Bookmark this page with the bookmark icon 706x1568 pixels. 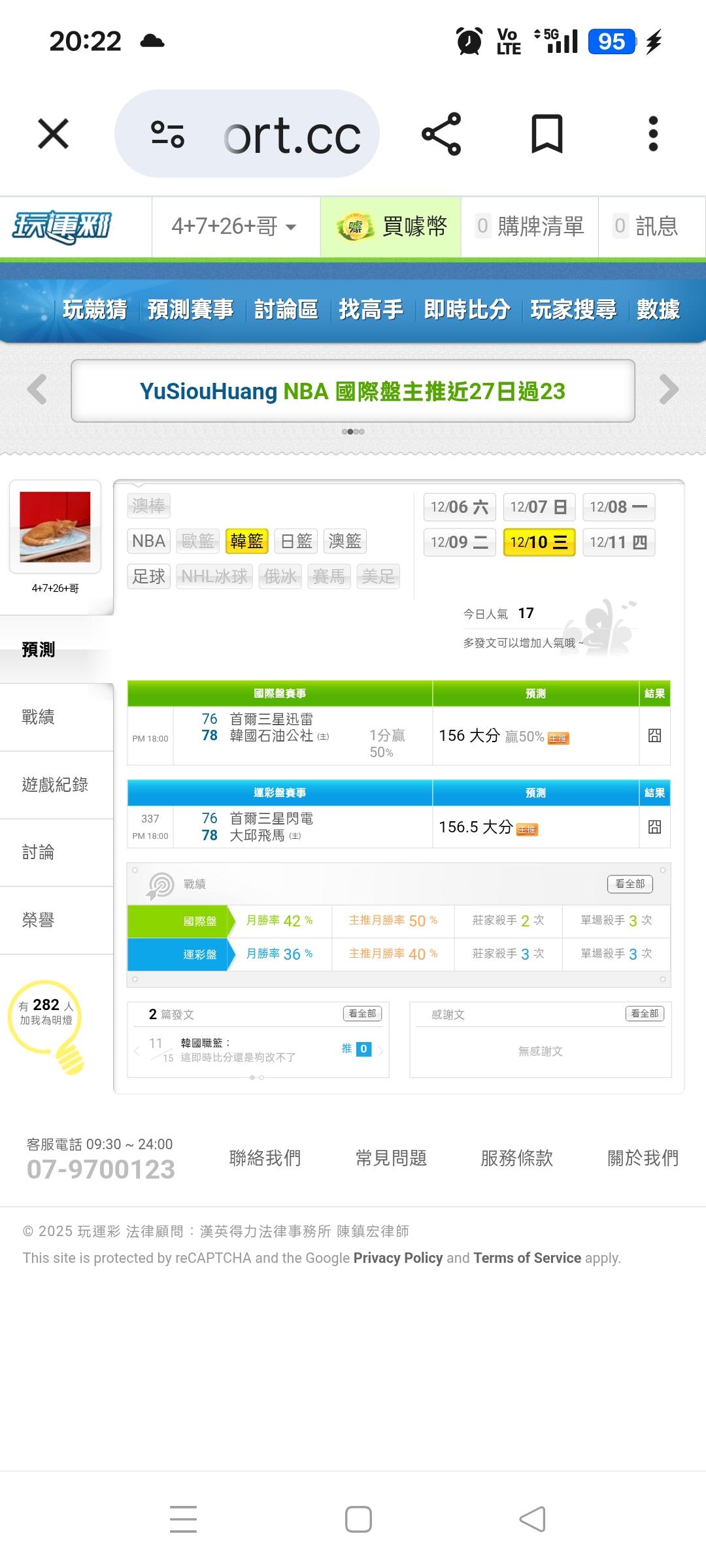[x=546, y=134]
